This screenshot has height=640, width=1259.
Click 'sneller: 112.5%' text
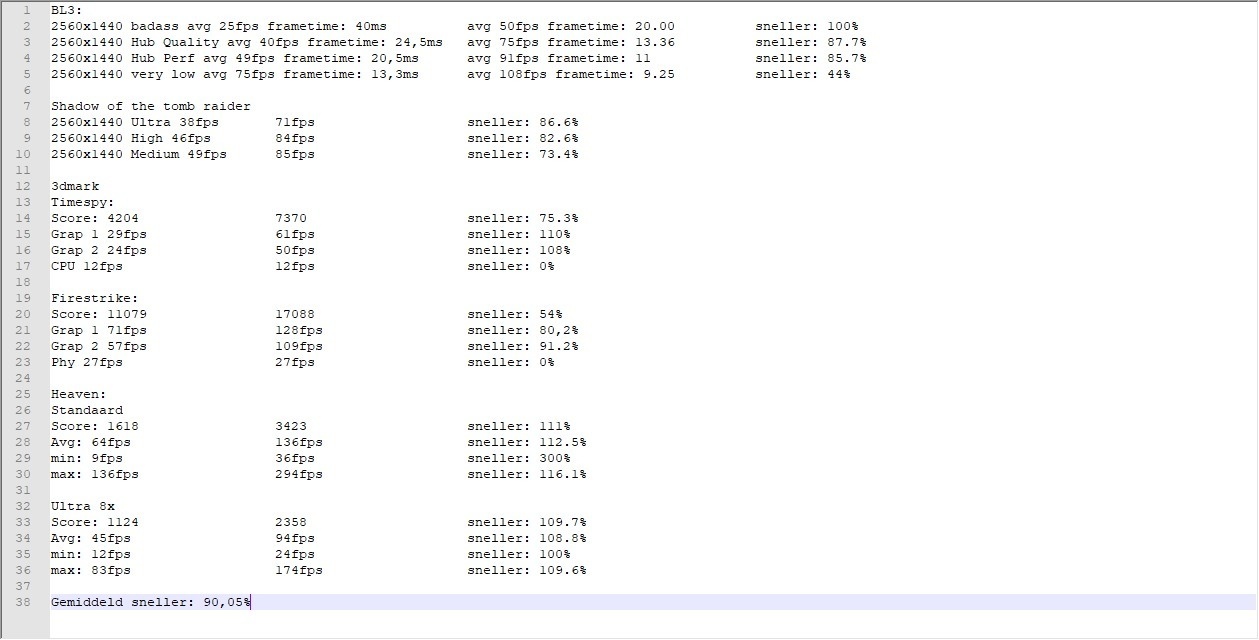pyautogui.click(x=527, y=442)
